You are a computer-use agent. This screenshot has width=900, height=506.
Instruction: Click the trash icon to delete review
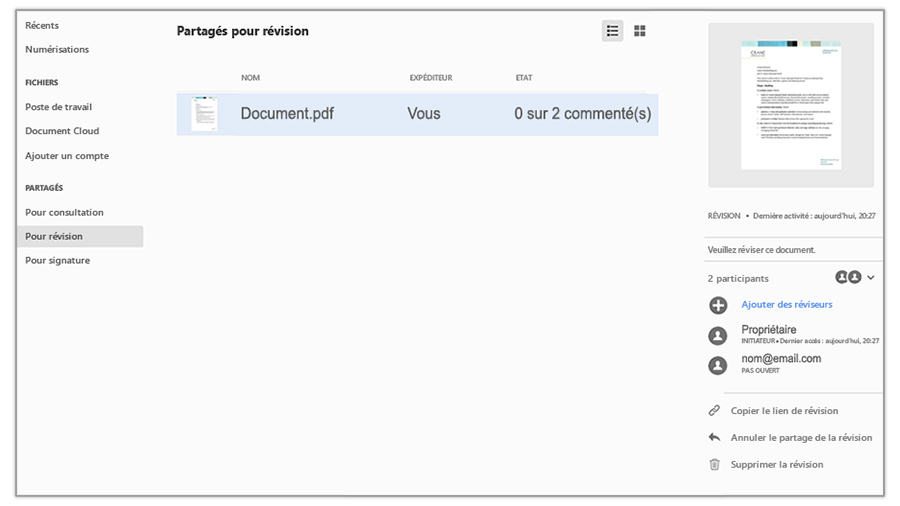tap(714, 464)
